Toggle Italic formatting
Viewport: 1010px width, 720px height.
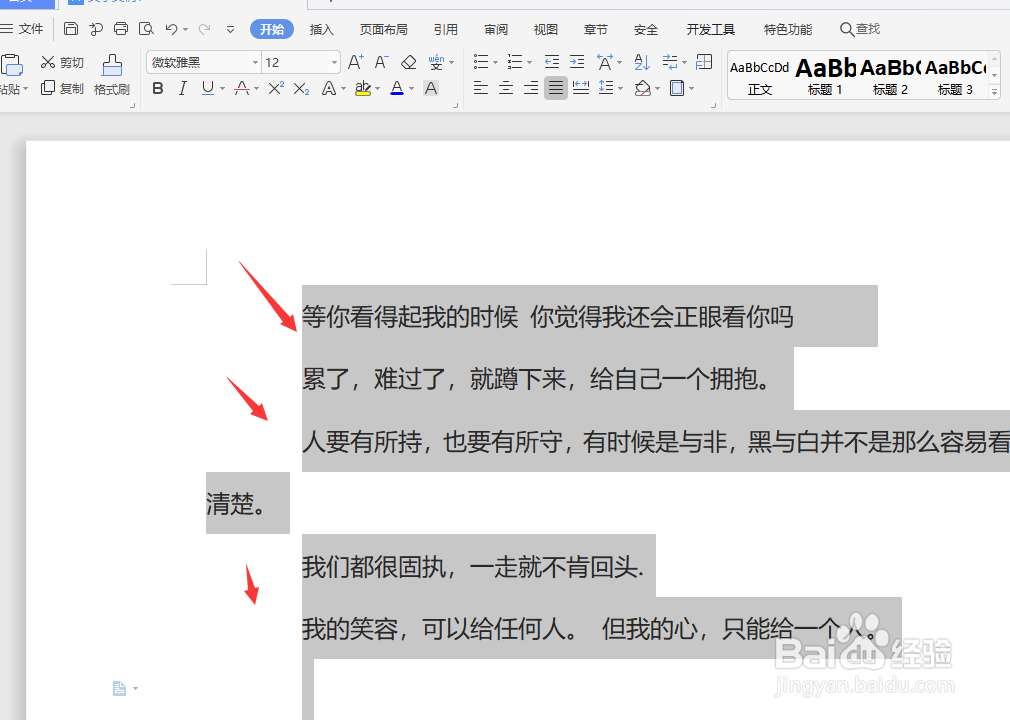pyautogui.click(x=183, y=88)
